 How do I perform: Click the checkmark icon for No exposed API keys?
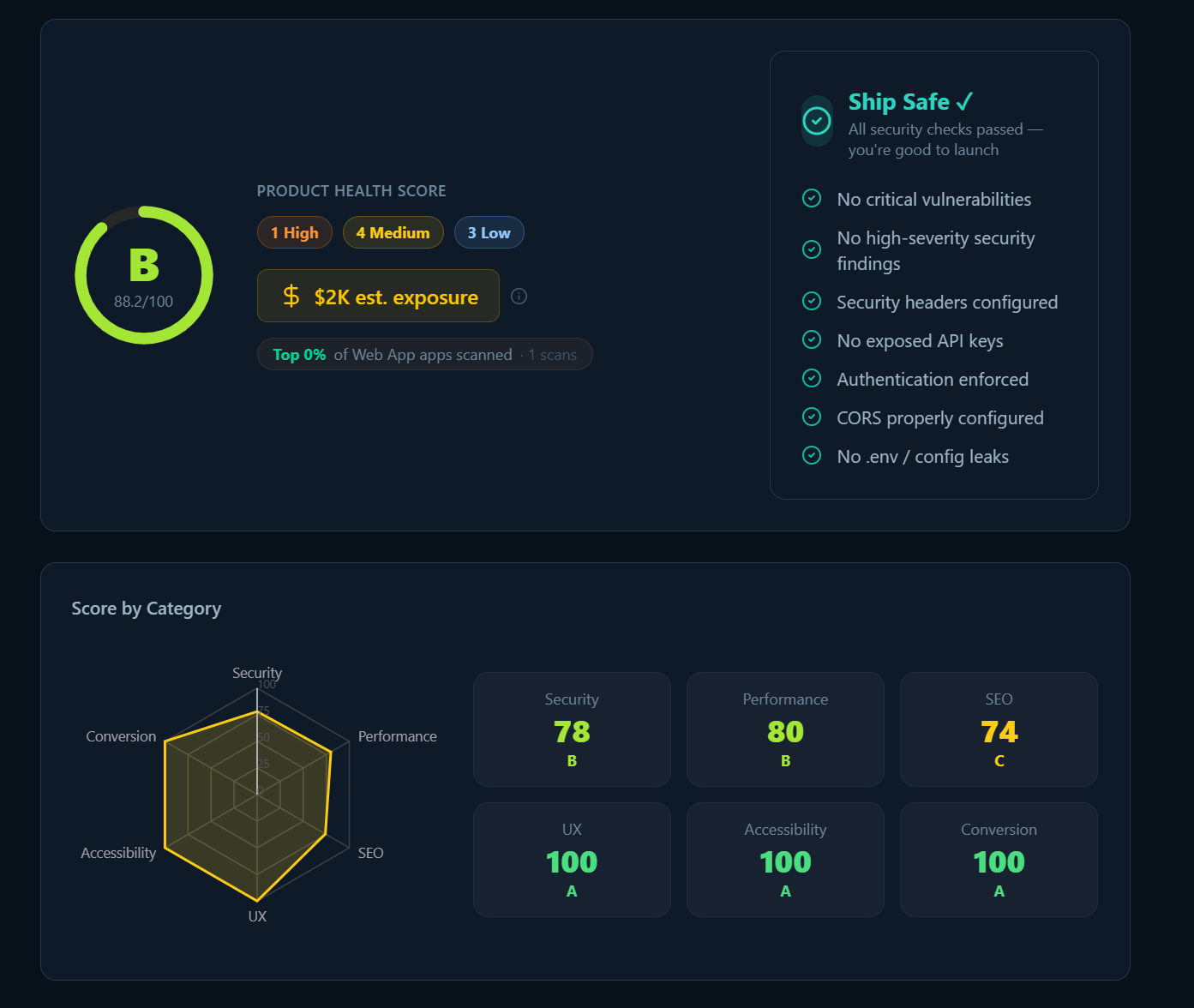812,339
